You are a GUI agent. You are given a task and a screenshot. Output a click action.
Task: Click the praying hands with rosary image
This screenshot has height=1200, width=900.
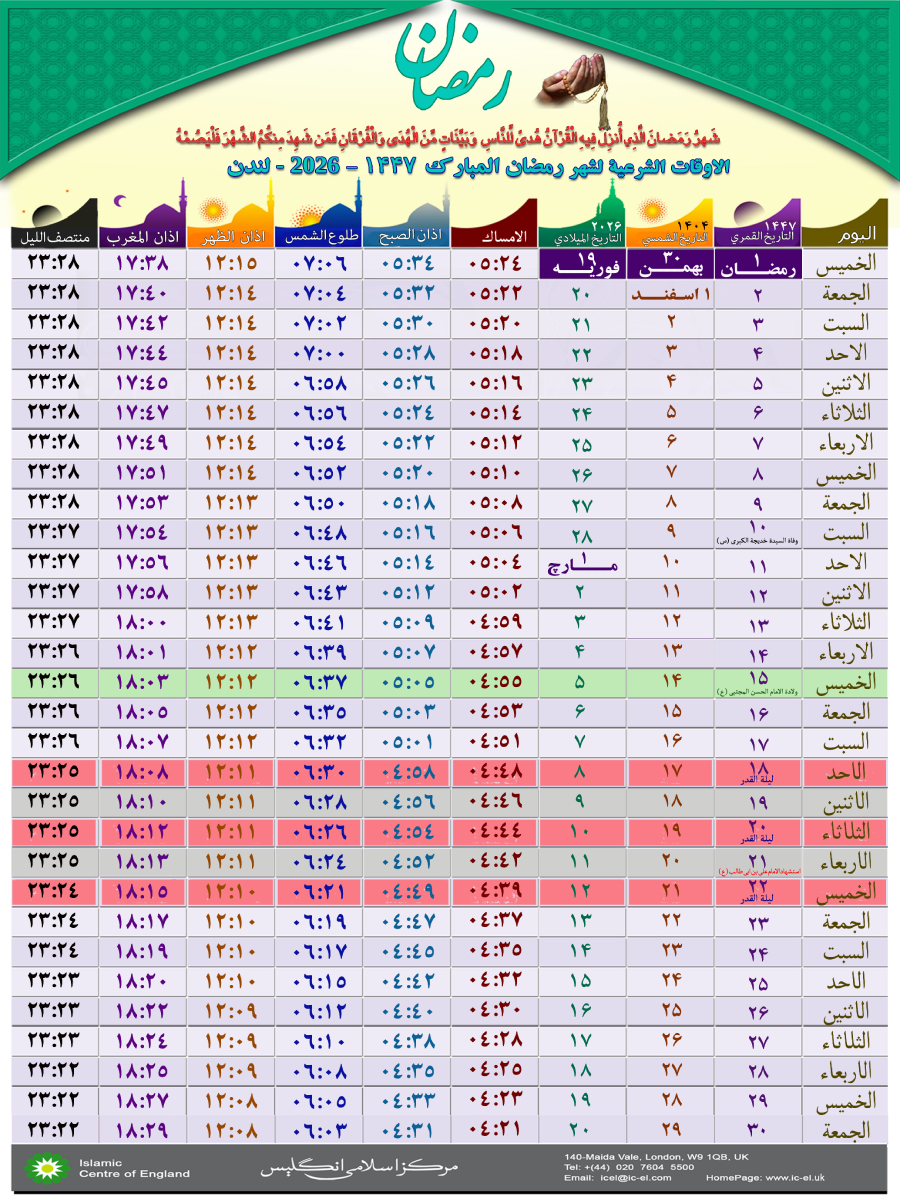[x=572, y=86]
